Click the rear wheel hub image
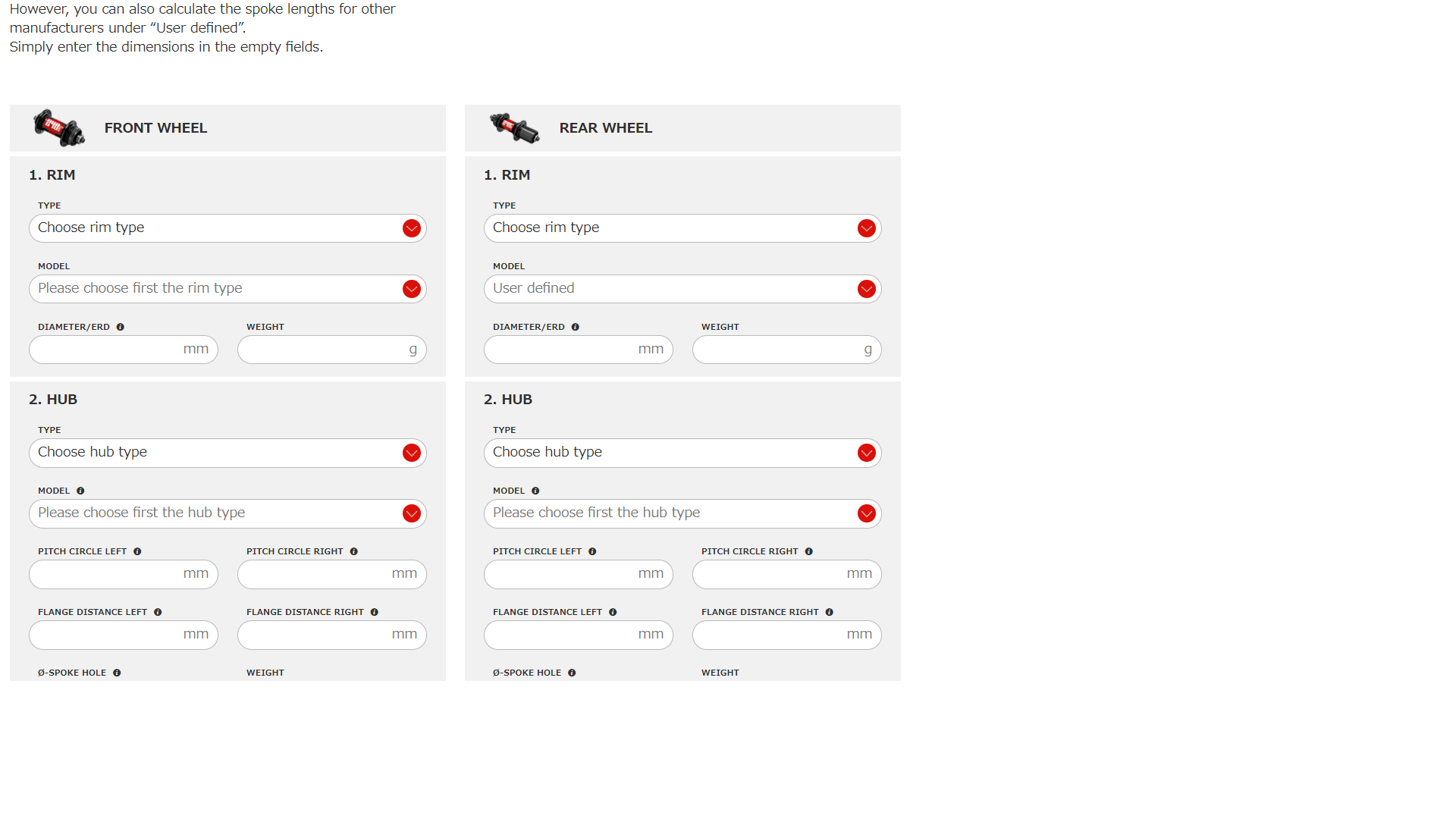The image size is (1456, 819). (x=514, y=127)
